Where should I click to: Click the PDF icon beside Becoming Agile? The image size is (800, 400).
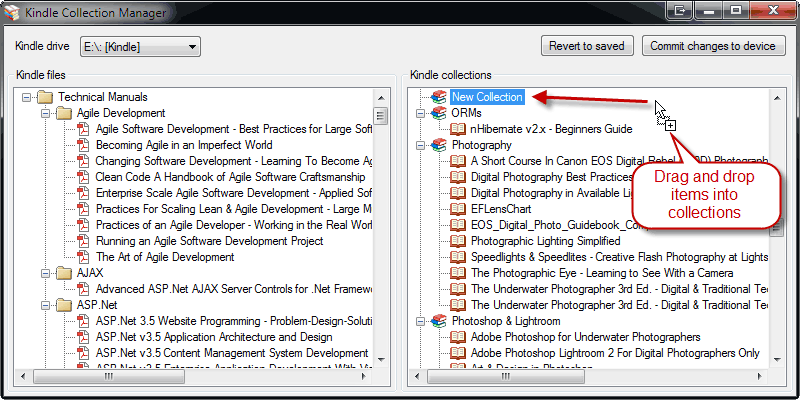[x=84, y=145]
